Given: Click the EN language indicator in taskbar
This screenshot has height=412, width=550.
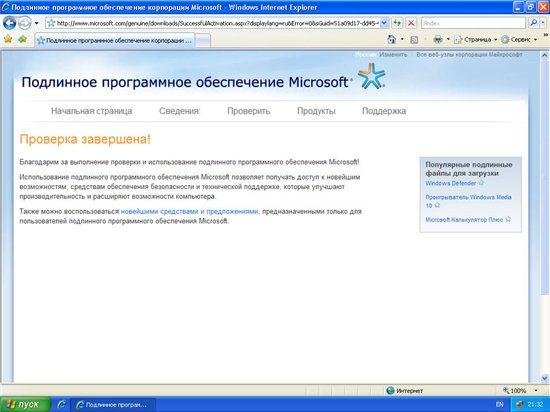Looking at the screenshot, I should (x=499, y=405).
